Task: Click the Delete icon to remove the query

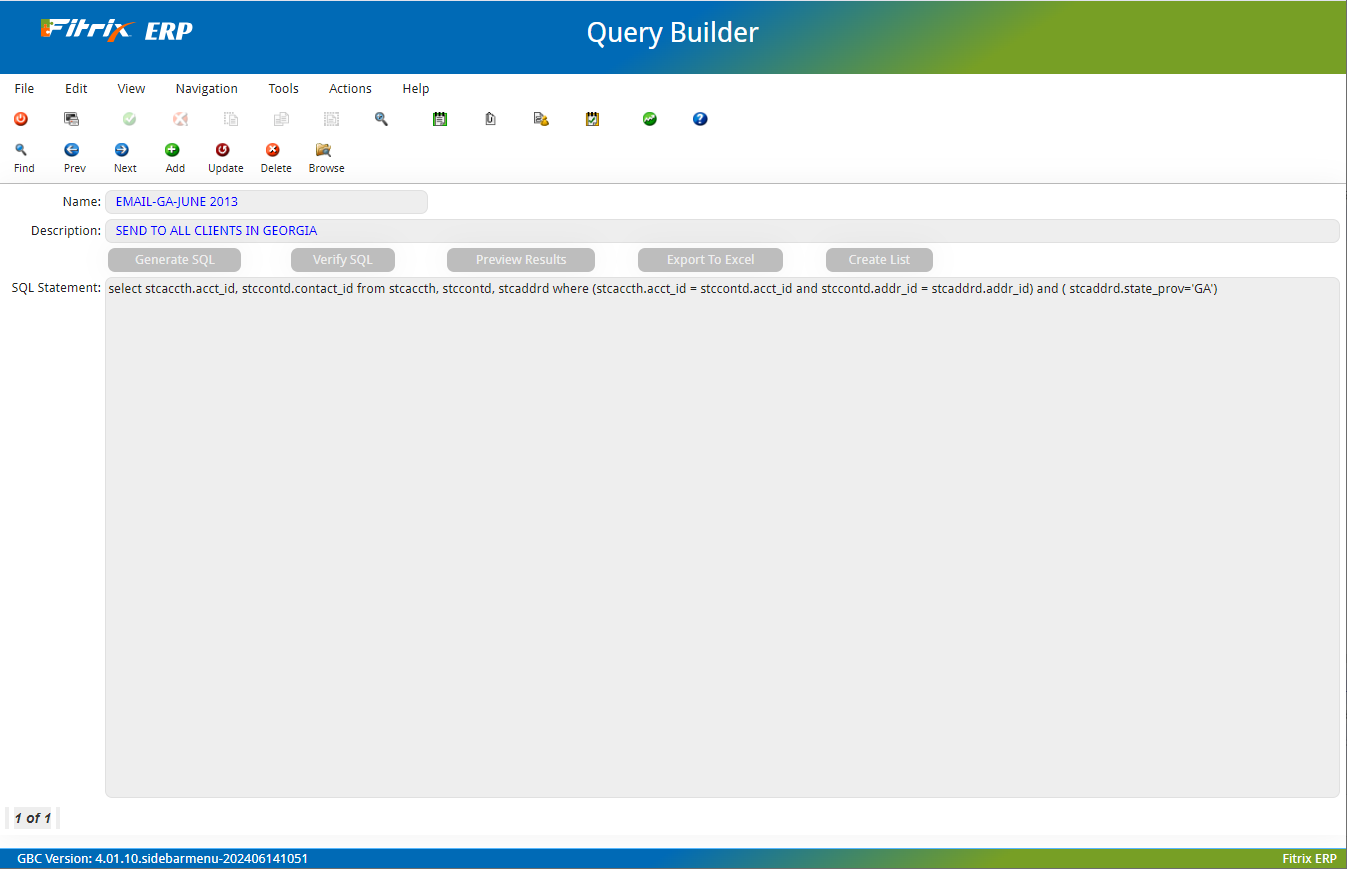Action: pyautogui.click(x=273, y=156)
